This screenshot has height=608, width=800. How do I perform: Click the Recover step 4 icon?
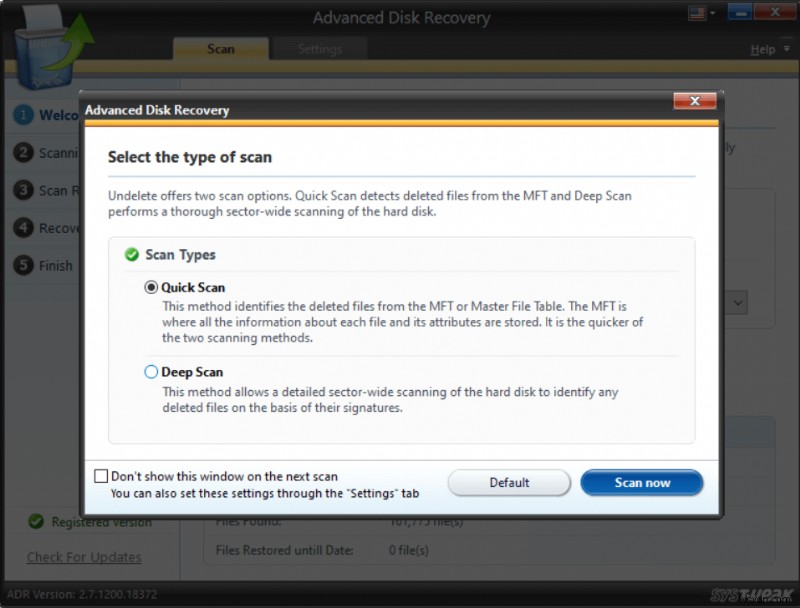(22, 228)
